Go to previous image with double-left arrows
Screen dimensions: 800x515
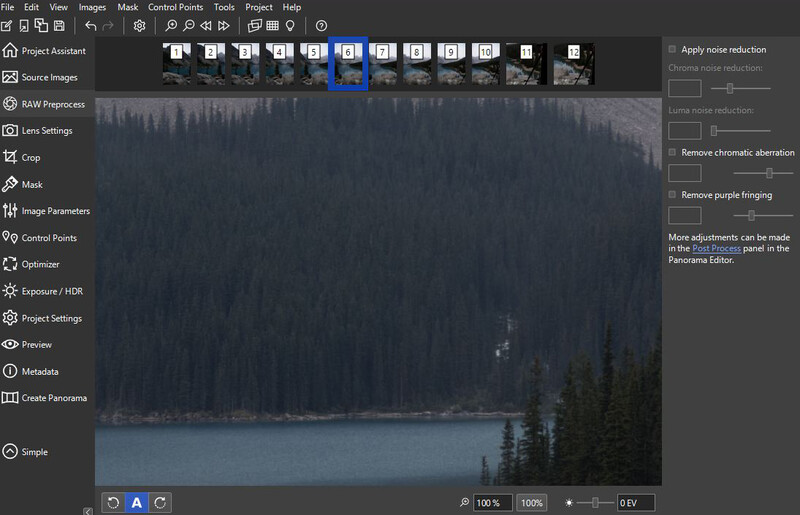tap(206, 26)
